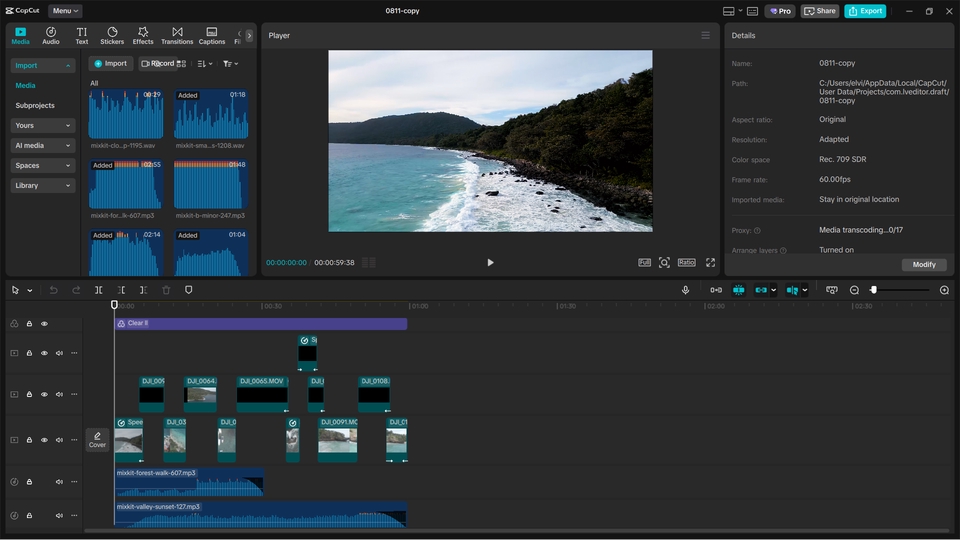Open the CapCut Menu dropdown

coord(65,11)
